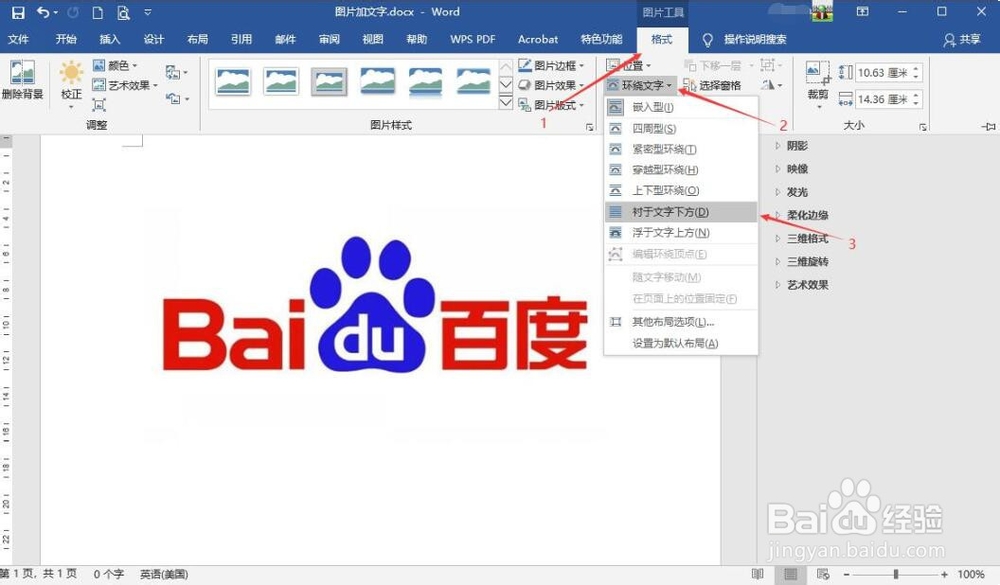
Task: Select the third picture style thumbnail with gray frame
Action: [x=329, y=82]
